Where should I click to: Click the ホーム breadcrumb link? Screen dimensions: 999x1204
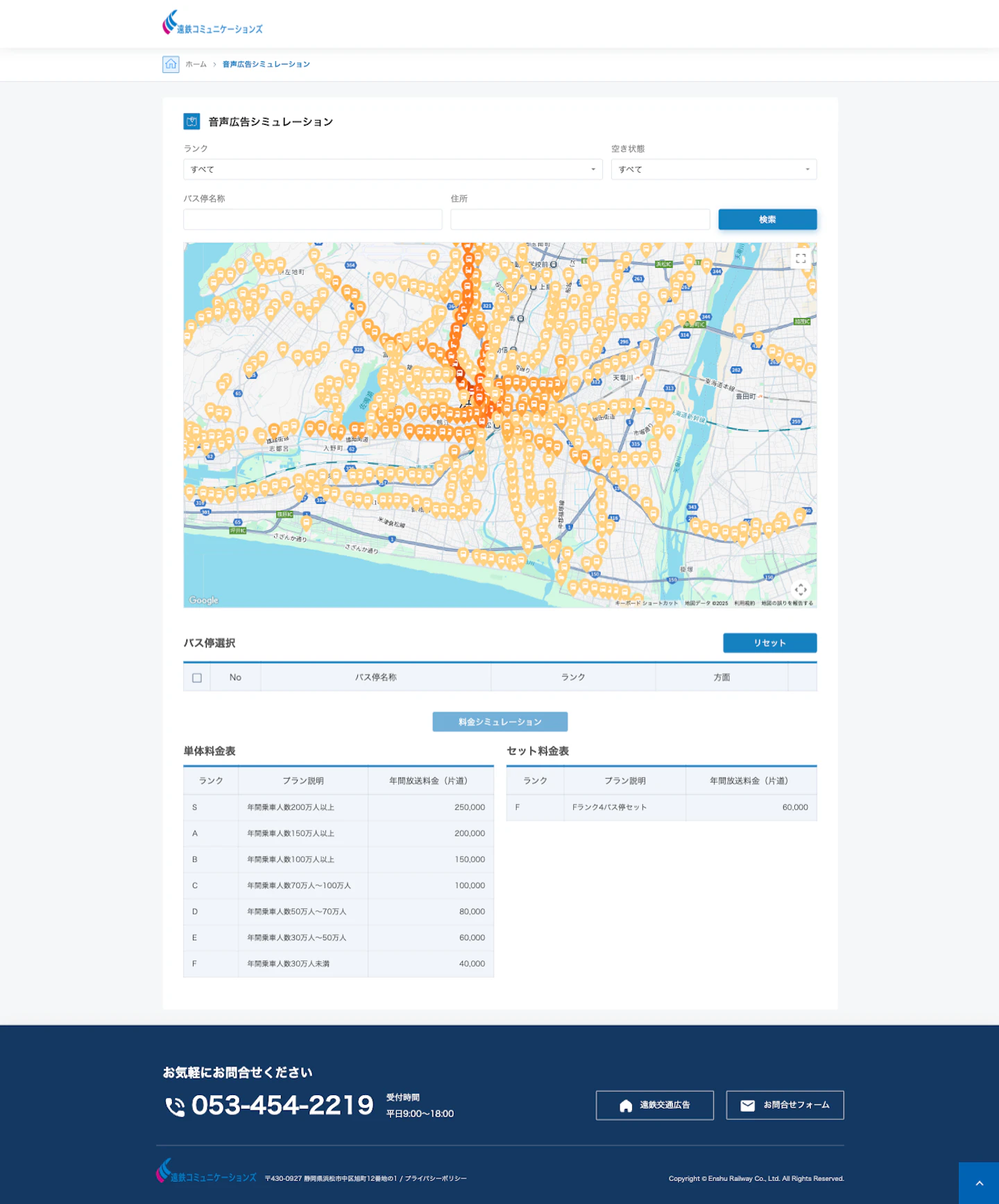coord(196,65)
